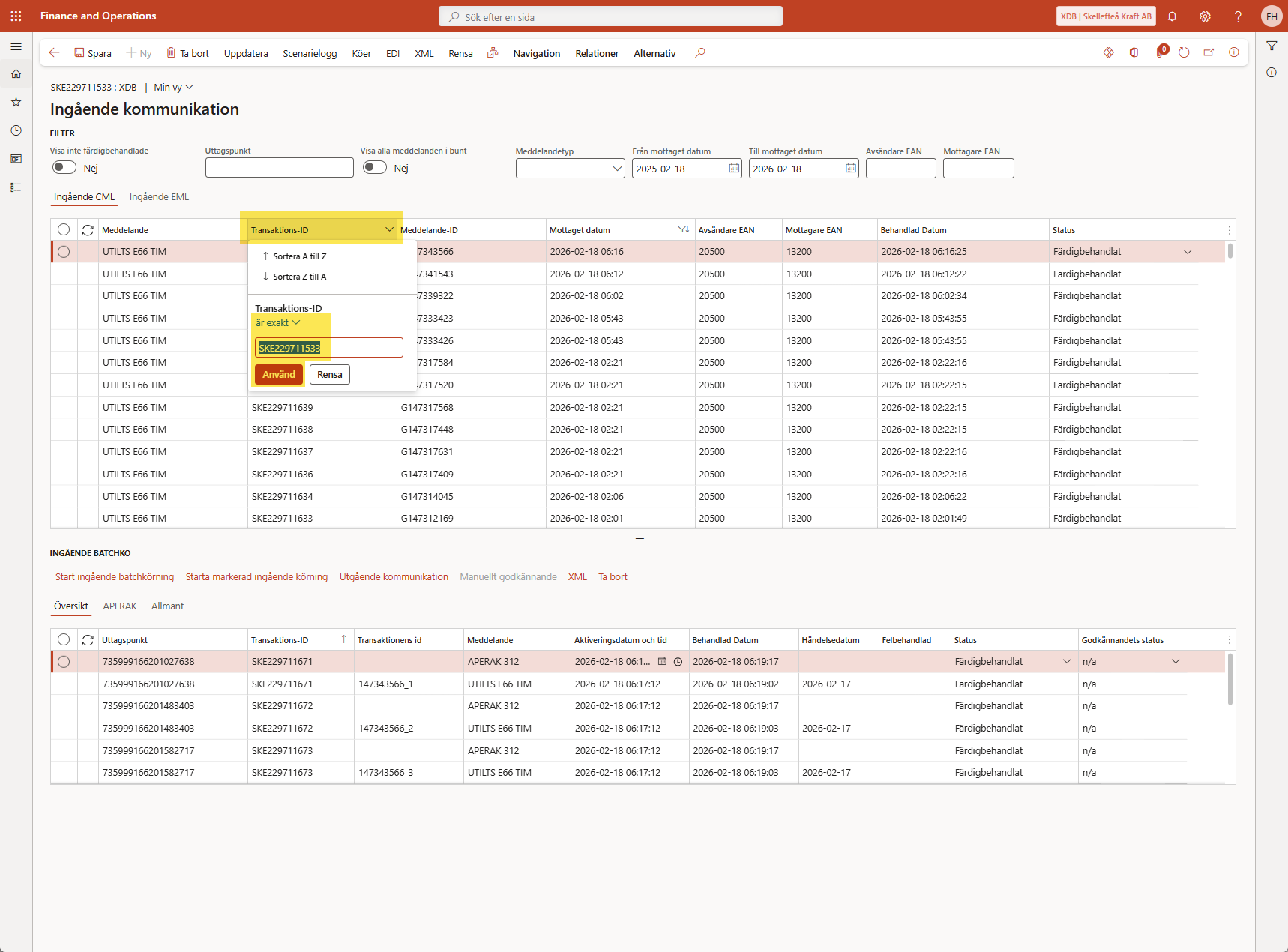Click the Använd button to apply filter

[x=279, y=375]
